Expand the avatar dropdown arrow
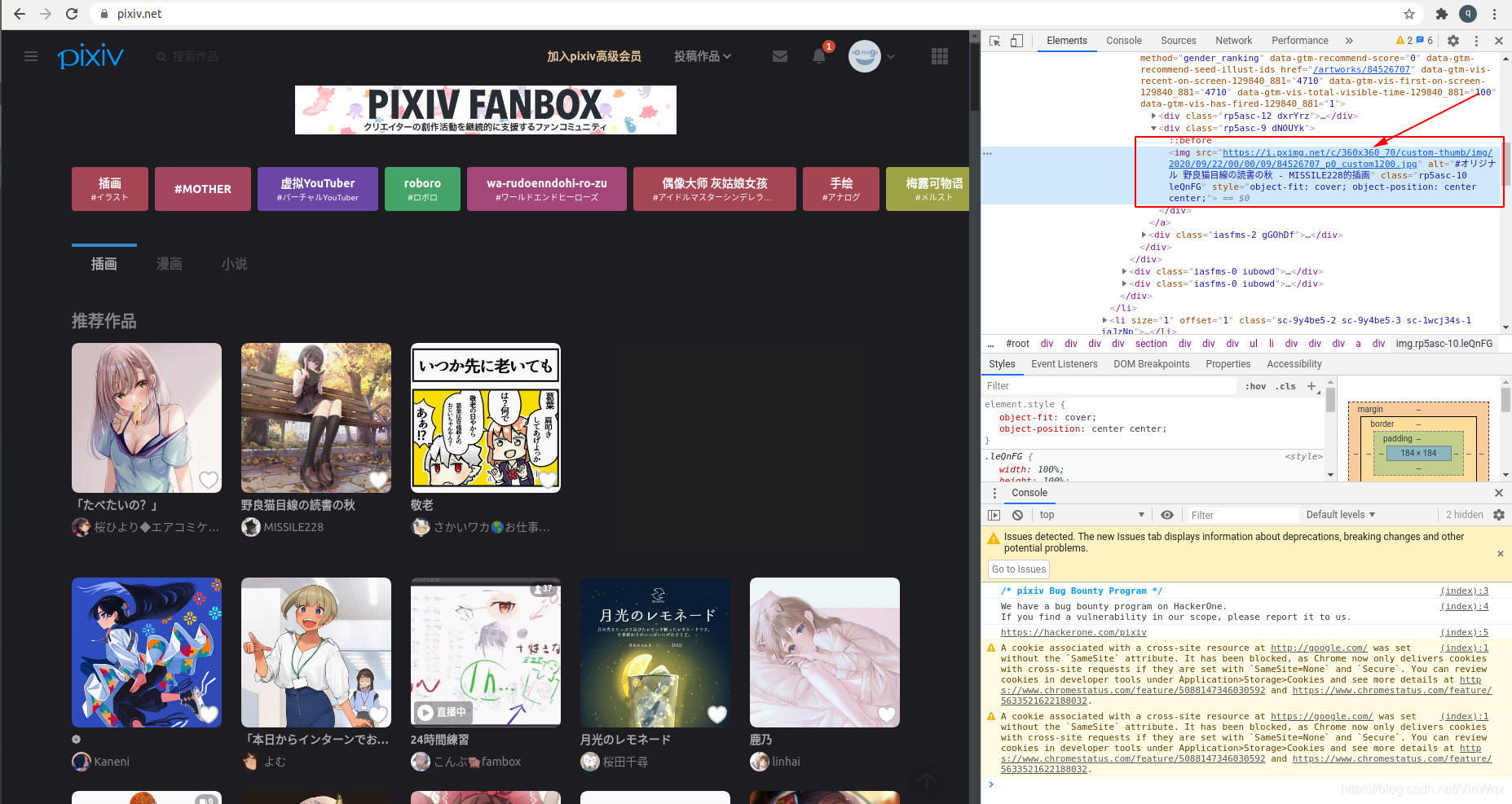 (891, 56)
